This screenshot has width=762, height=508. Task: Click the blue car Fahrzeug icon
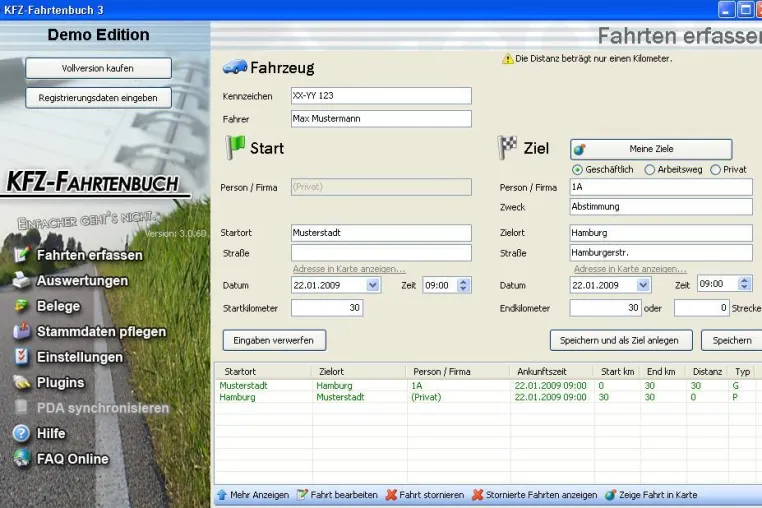click(235, 67)
